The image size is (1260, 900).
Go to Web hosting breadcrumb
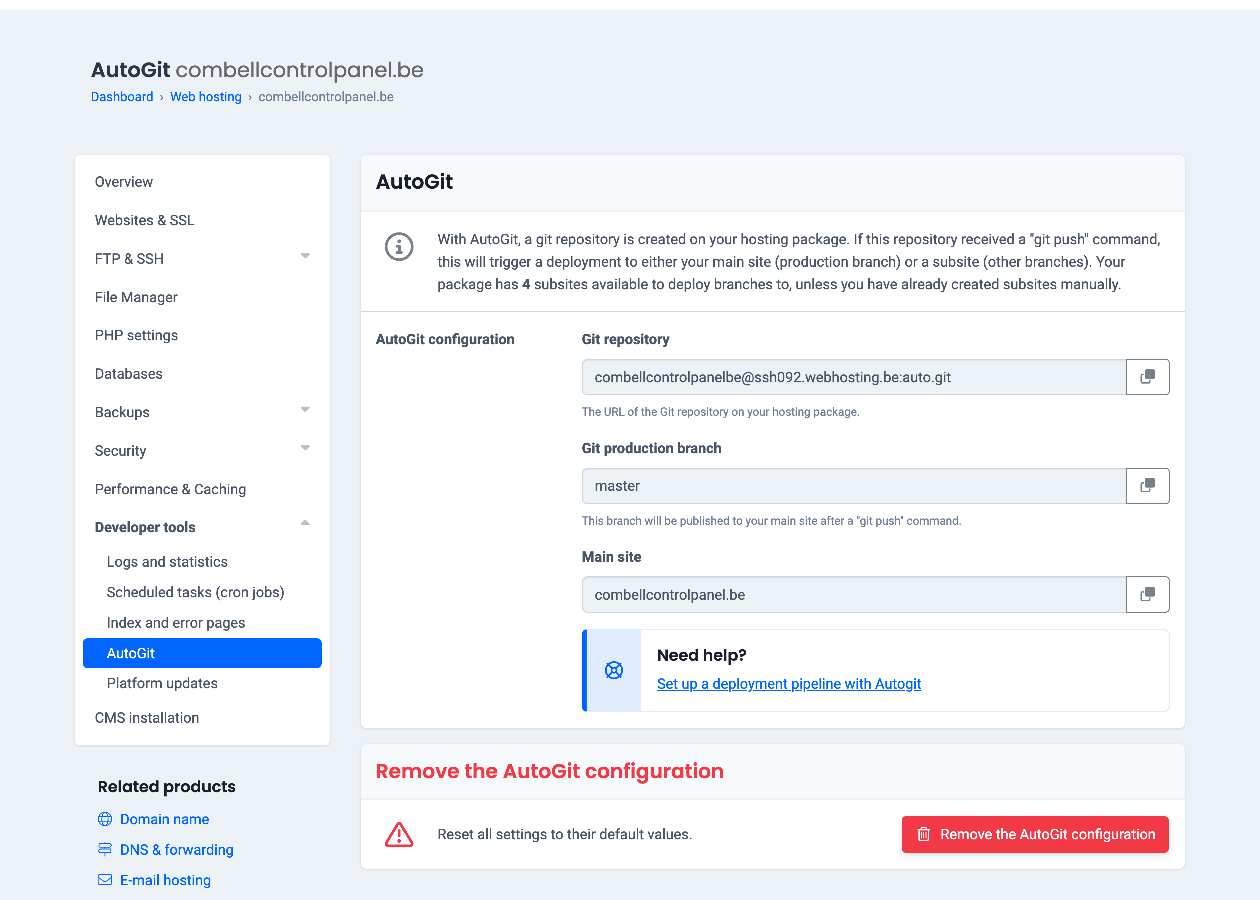tap(206, 97)
